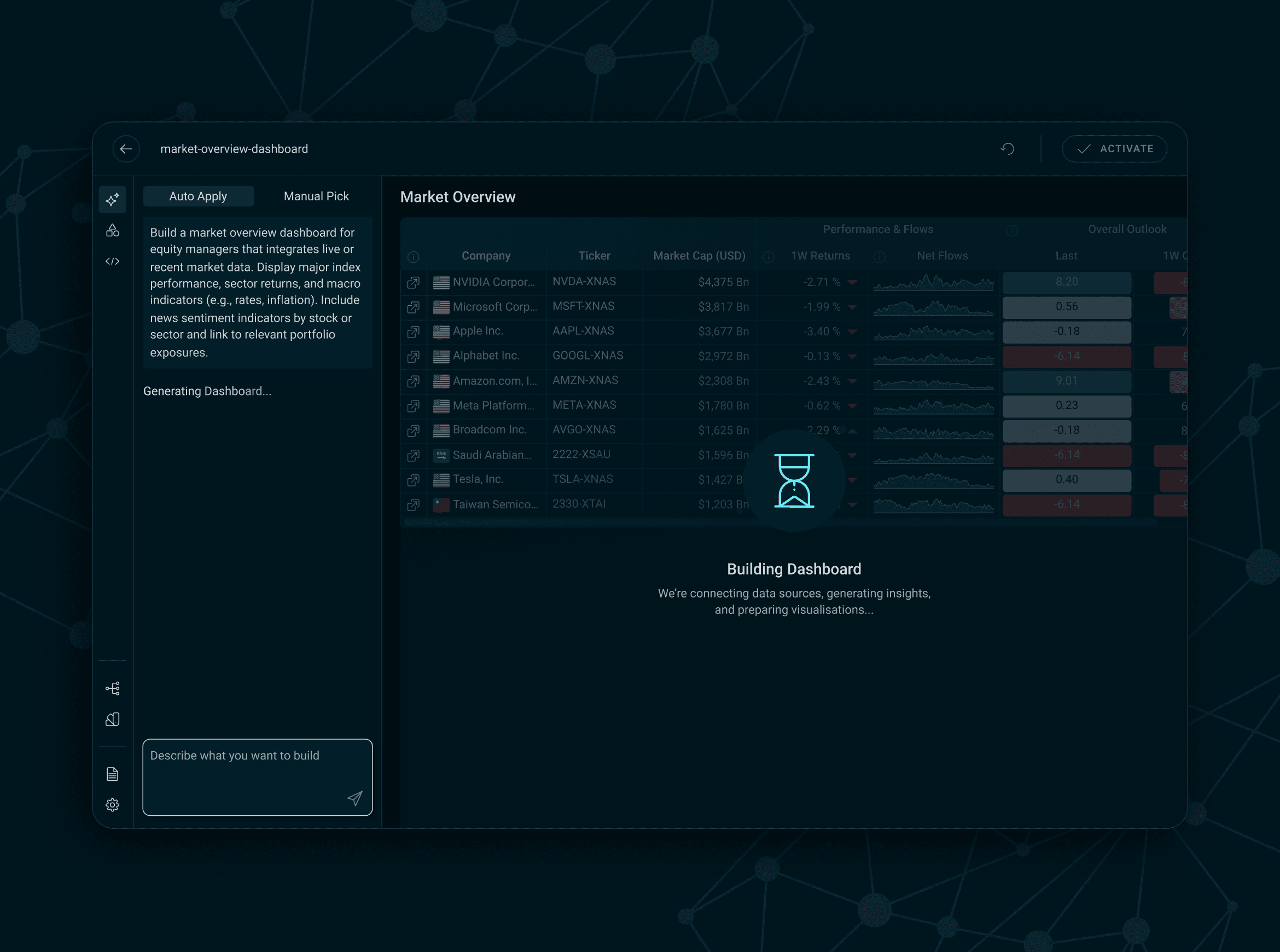Open NVIDIA row external link icon
Viewport: 1280px width, 952px height.
413,282
